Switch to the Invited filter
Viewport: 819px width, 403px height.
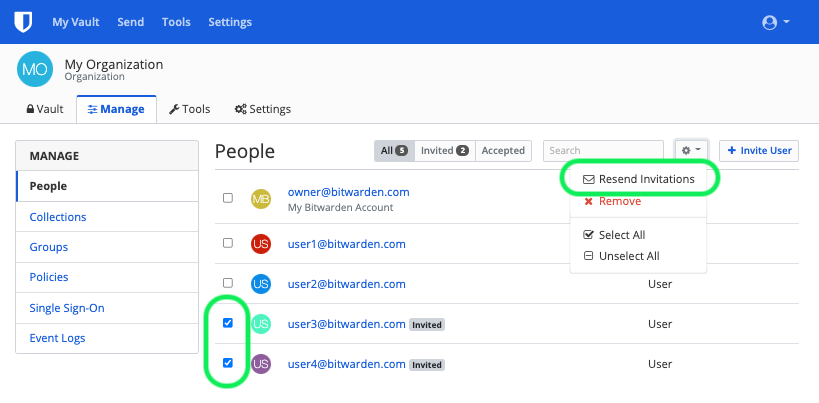click(444, 150)
